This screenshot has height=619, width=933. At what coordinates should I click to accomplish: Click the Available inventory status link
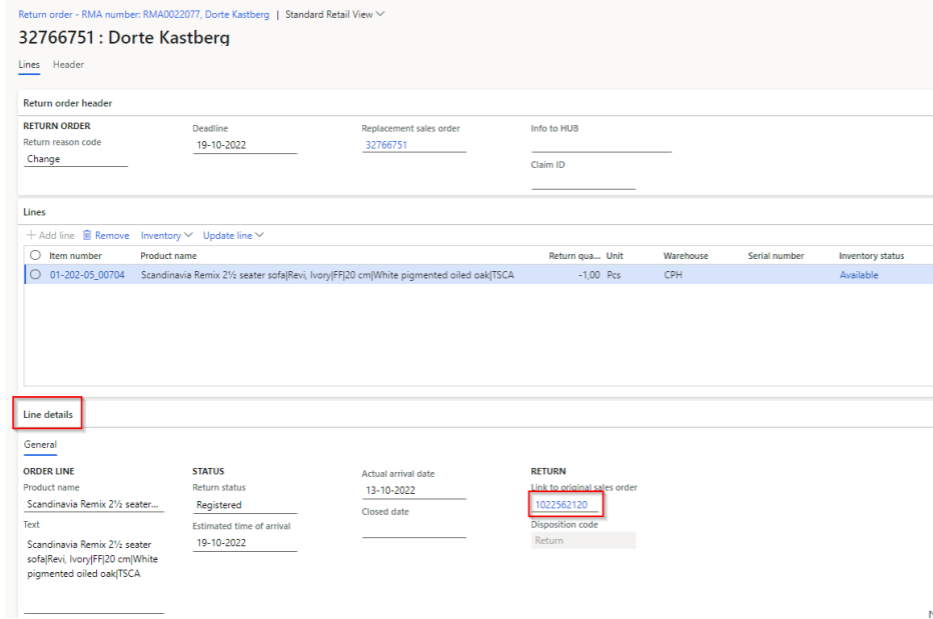859,275
